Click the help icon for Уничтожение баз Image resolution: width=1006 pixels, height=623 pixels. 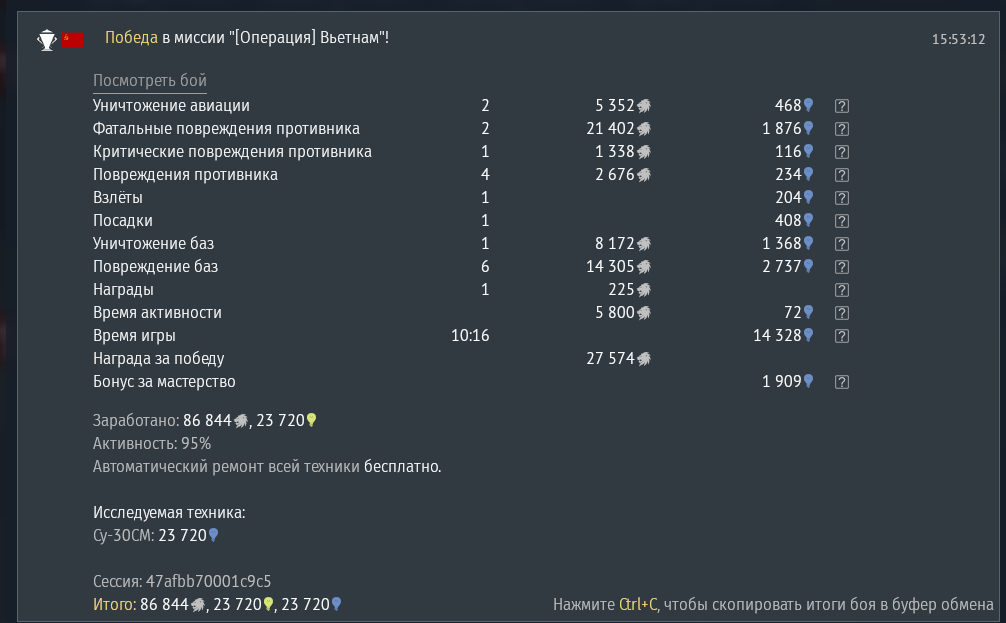click(842, 244)
